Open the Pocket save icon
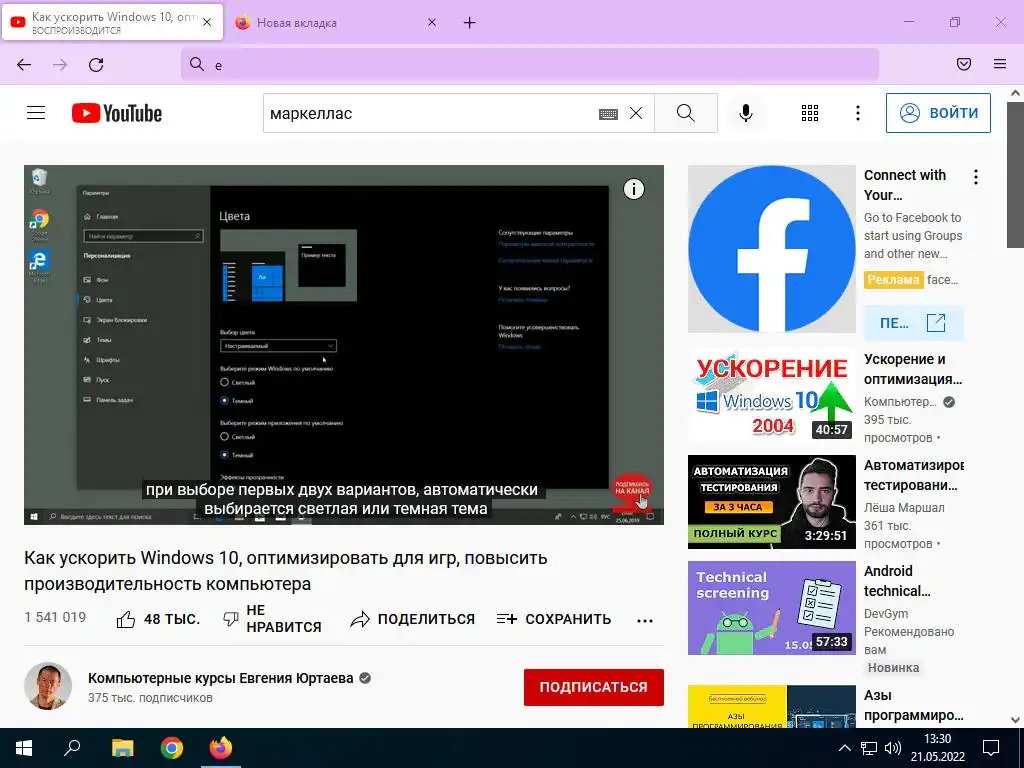This screenshot has height=768, width=1024. (964, 64)
